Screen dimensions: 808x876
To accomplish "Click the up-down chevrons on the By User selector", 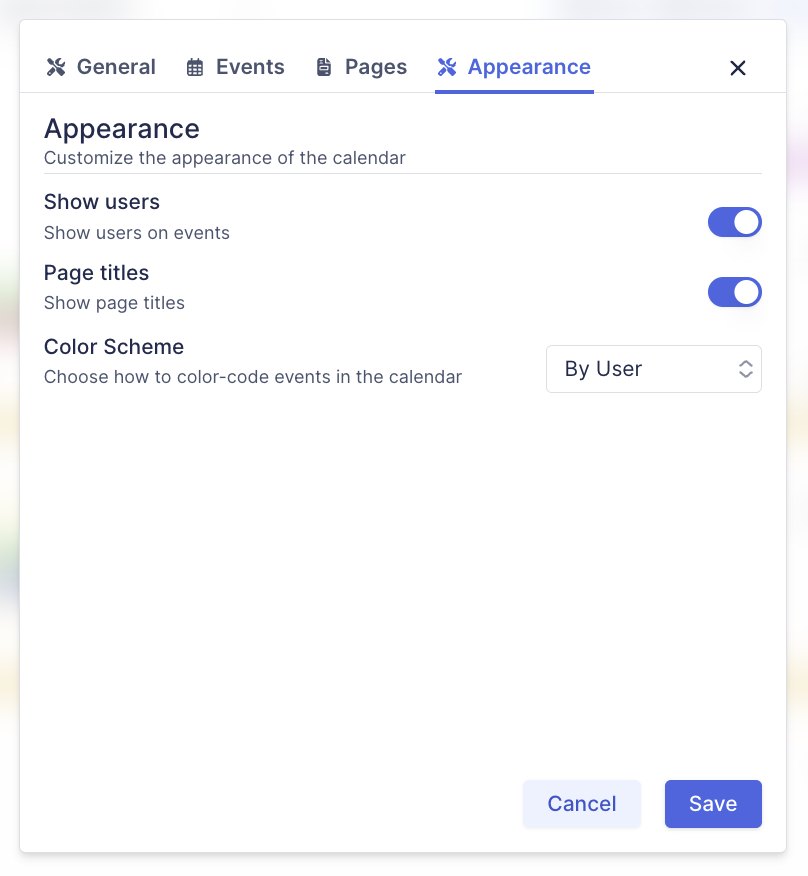I will tap(746, 369).
